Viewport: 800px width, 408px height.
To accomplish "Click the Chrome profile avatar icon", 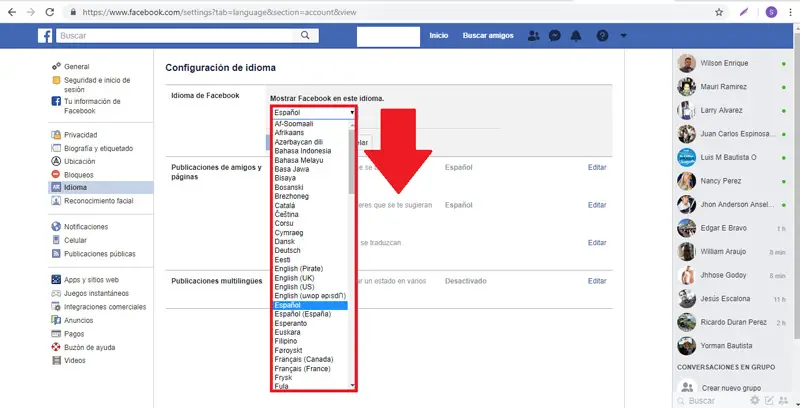I will [771, 12].
